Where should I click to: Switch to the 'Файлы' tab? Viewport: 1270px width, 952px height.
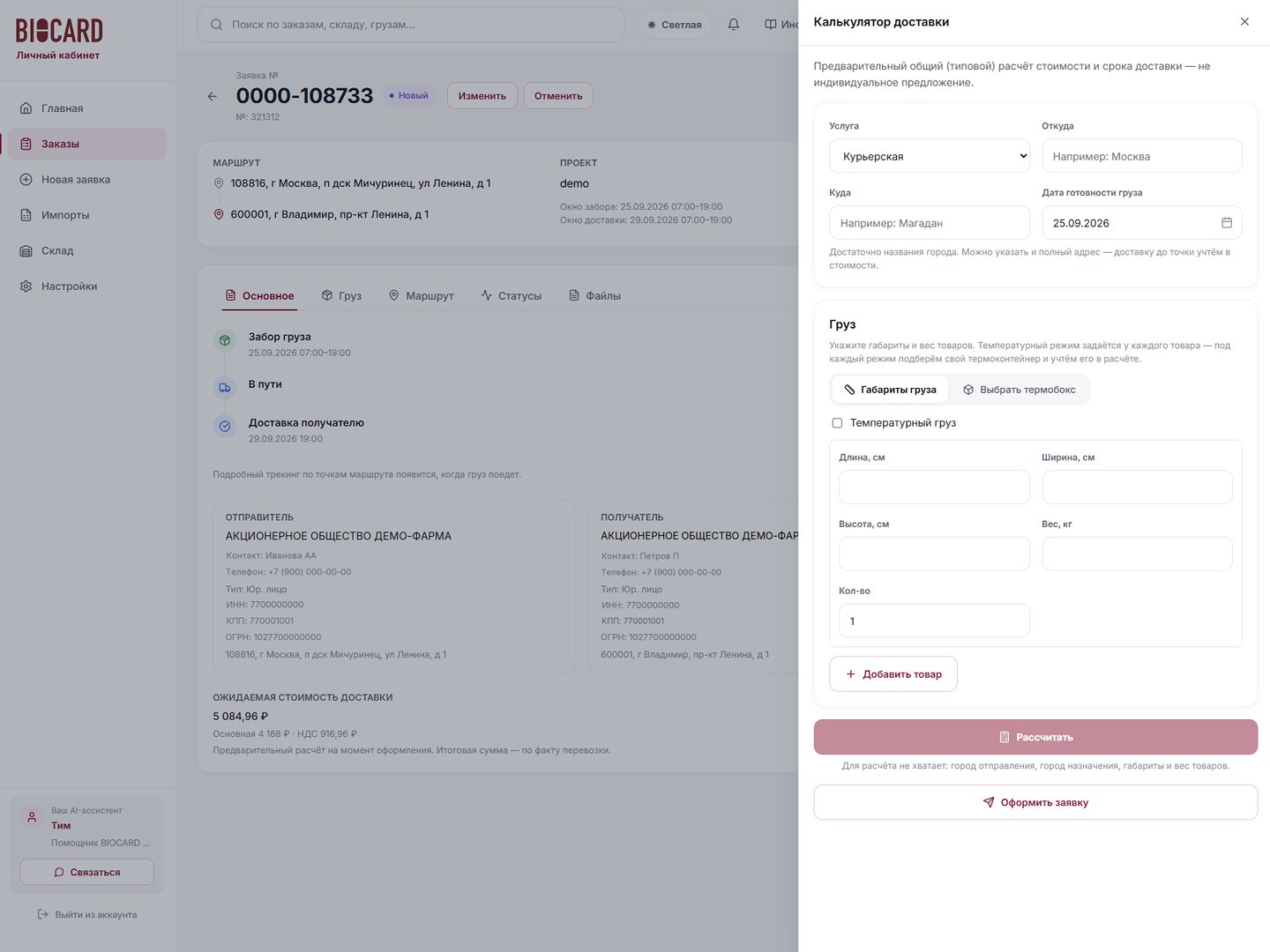pyautogui.click(x=595, y=296)
